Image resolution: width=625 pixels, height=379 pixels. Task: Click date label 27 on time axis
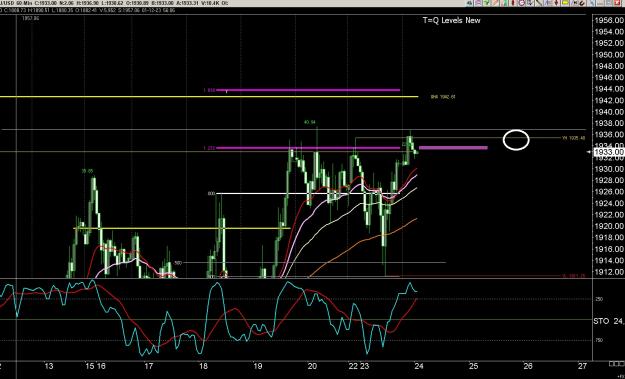[x=582, y=366]
